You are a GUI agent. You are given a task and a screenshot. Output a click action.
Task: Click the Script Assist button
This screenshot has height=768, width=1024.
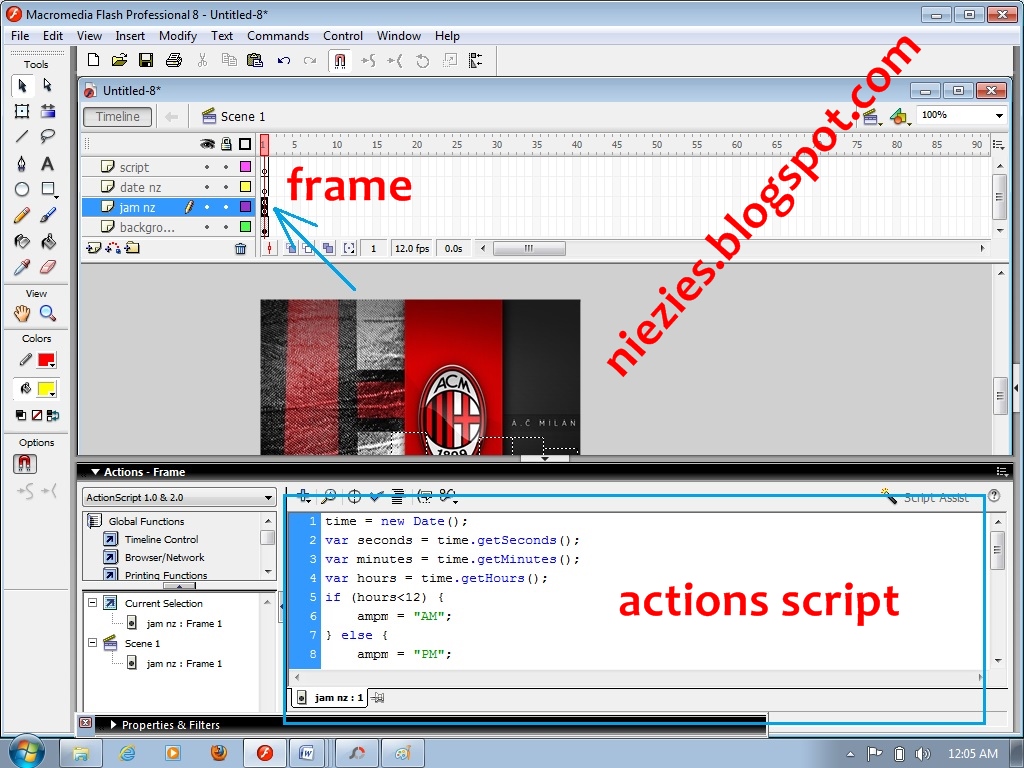tap(925, 498)
